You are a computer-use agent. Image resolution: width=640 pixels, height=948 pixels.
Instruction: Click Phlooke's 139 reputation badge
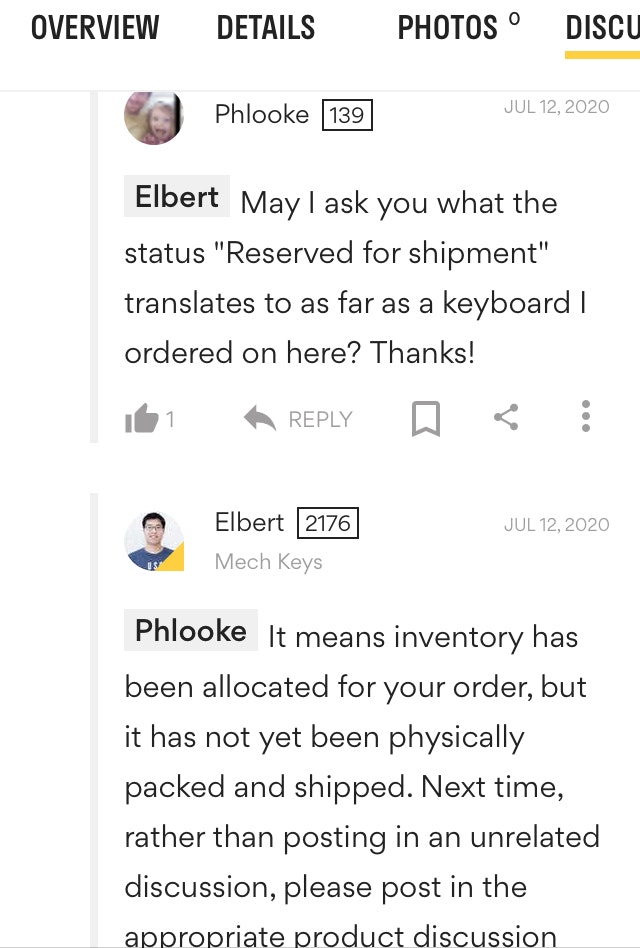(347, 116)
